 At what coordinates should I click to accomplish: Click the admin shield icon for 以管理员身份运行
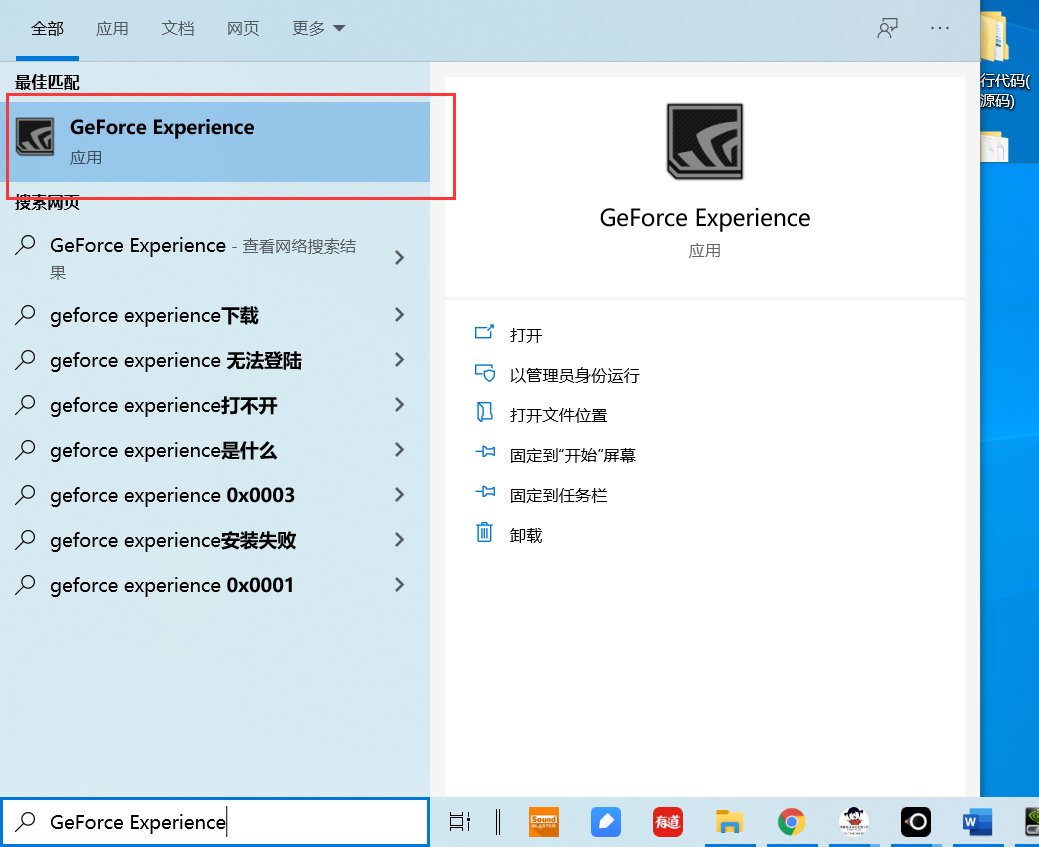click(485, 373)
